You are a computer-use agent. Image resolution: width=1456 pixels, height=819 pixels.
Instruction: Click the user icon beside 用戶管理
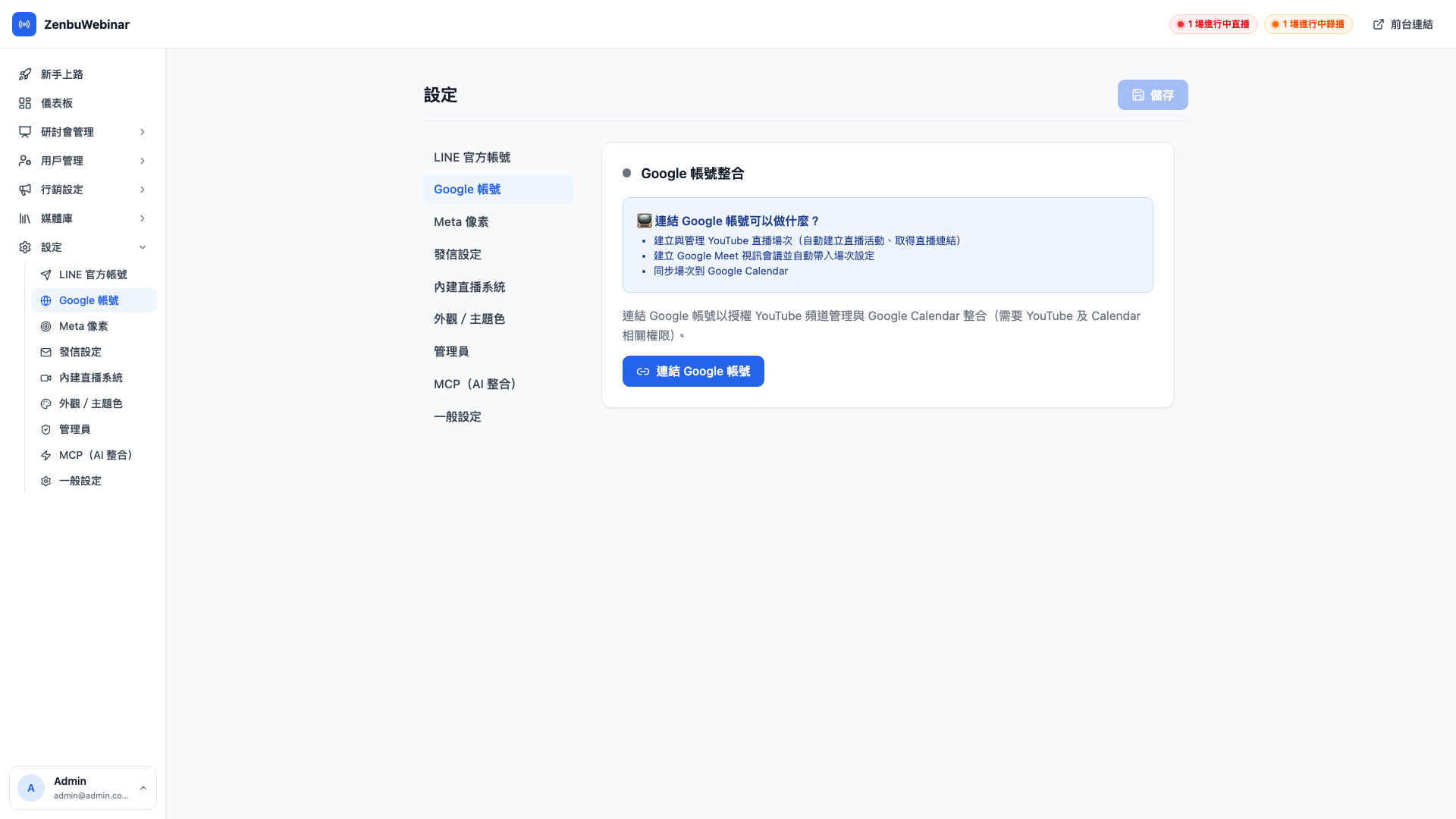(x=25, y=161)
